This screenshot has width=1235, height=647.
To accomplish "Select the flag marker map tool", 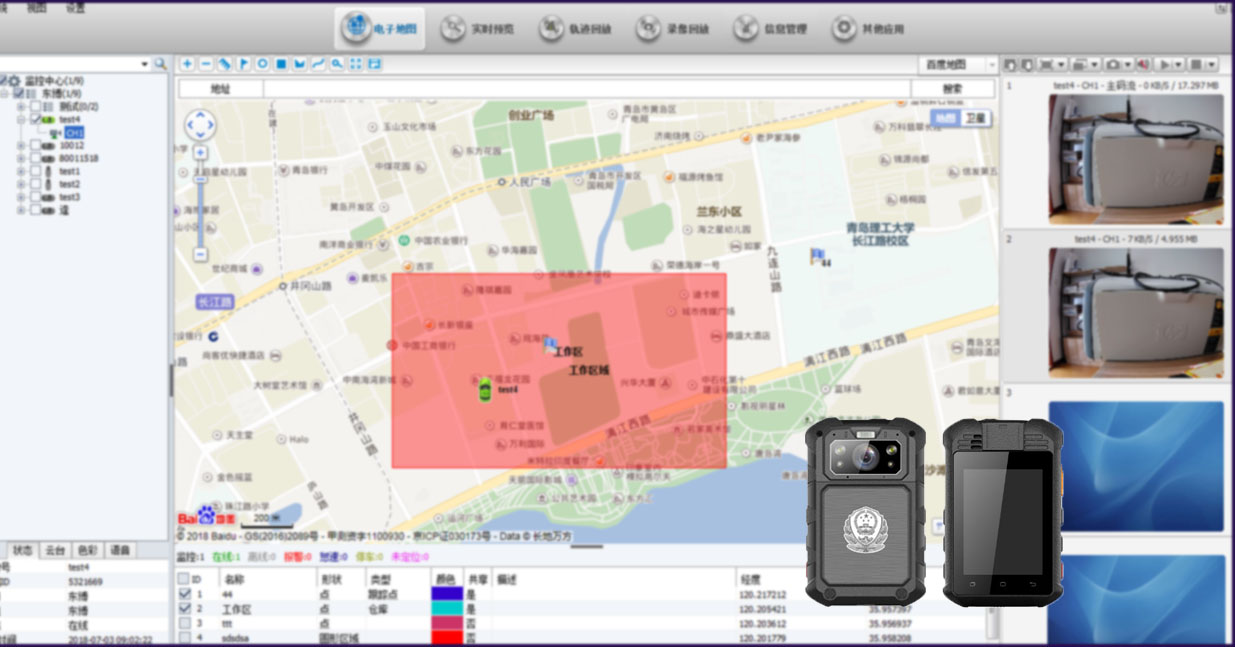I will click(x=244, y=64).
